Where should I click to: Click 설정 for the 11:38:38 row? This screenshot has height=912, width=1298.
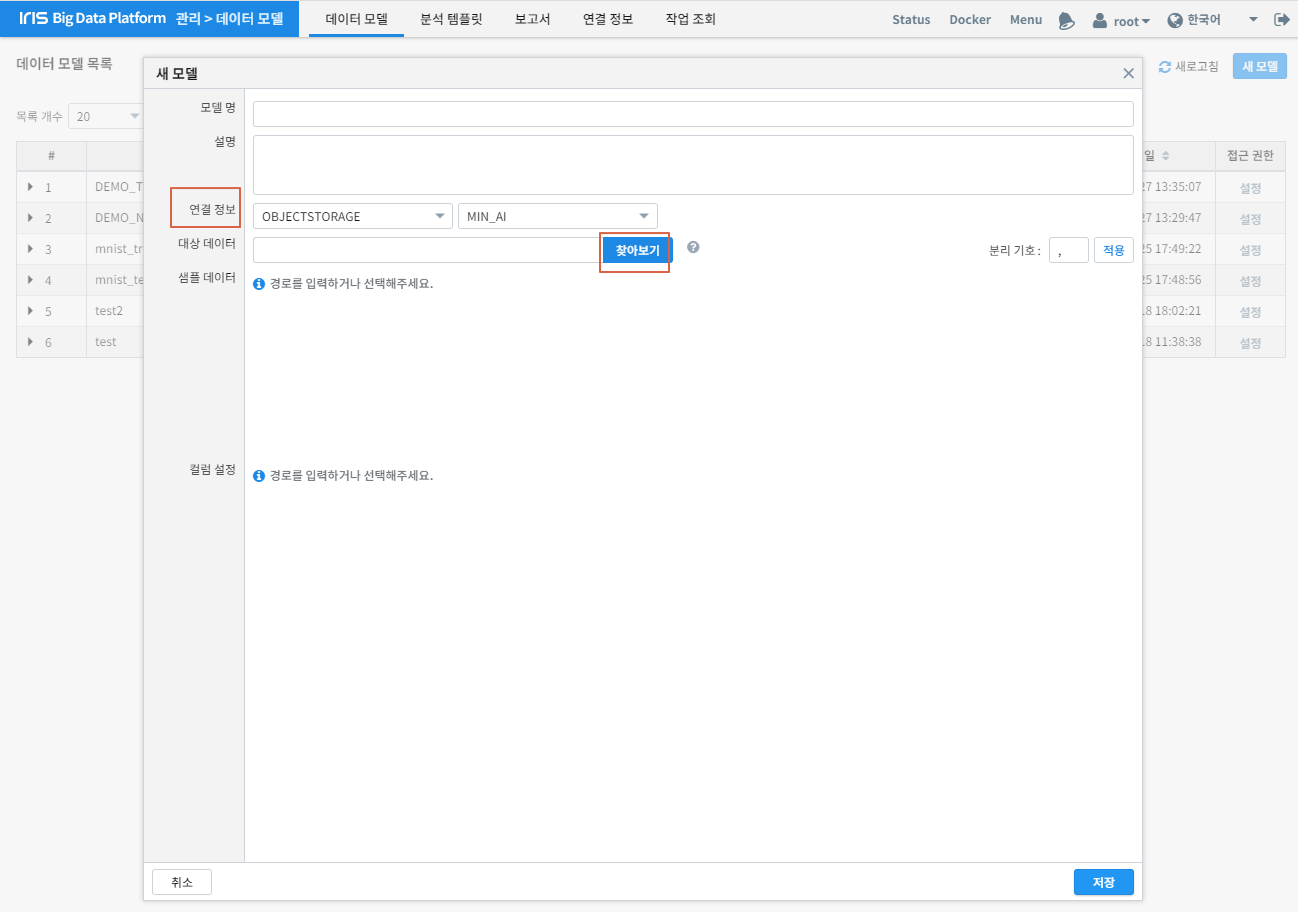pyautogui.click(x=1250, y=343)
